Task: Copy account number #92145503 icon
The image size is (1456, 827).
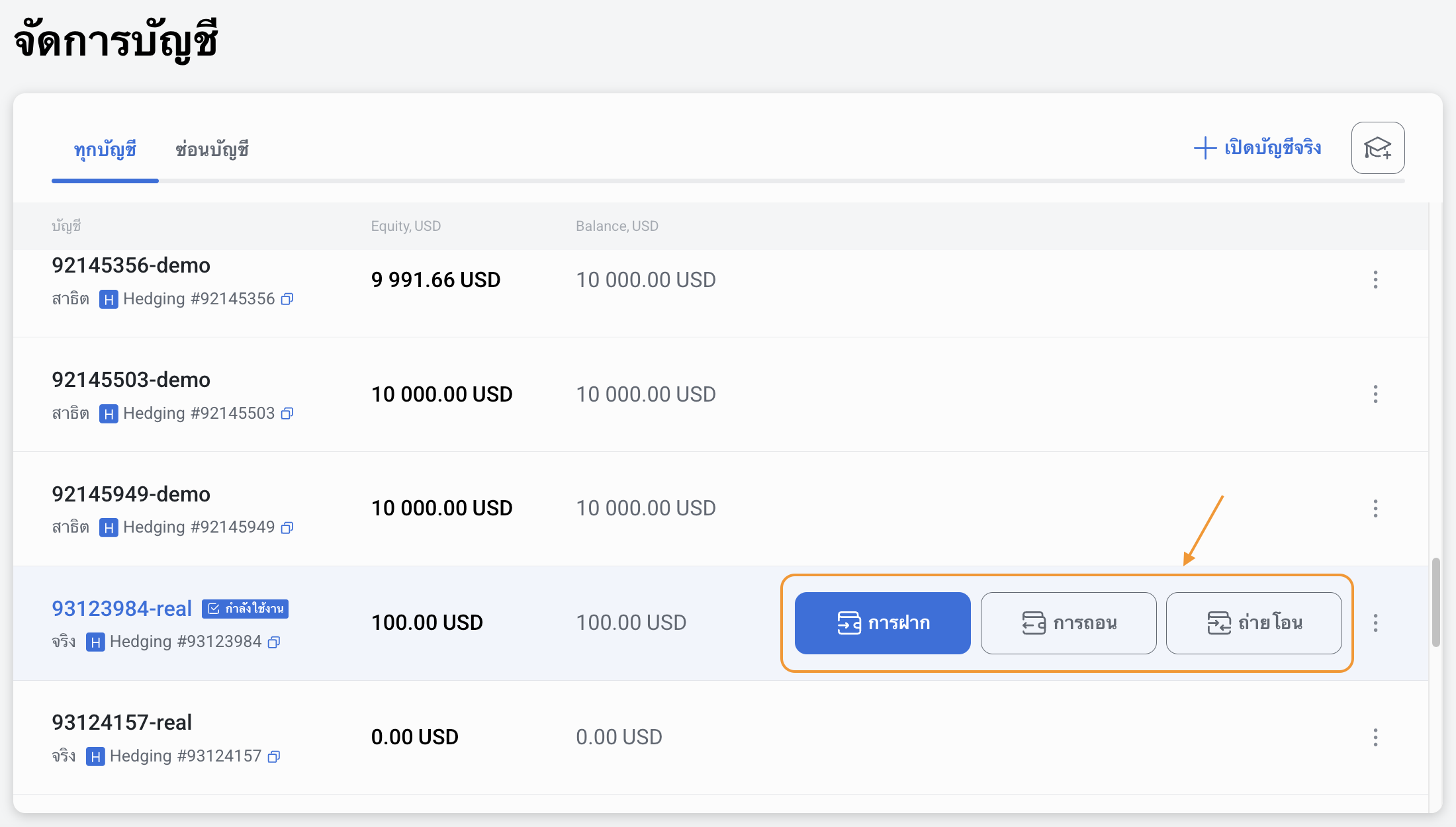Action: (x=287, y=413)
